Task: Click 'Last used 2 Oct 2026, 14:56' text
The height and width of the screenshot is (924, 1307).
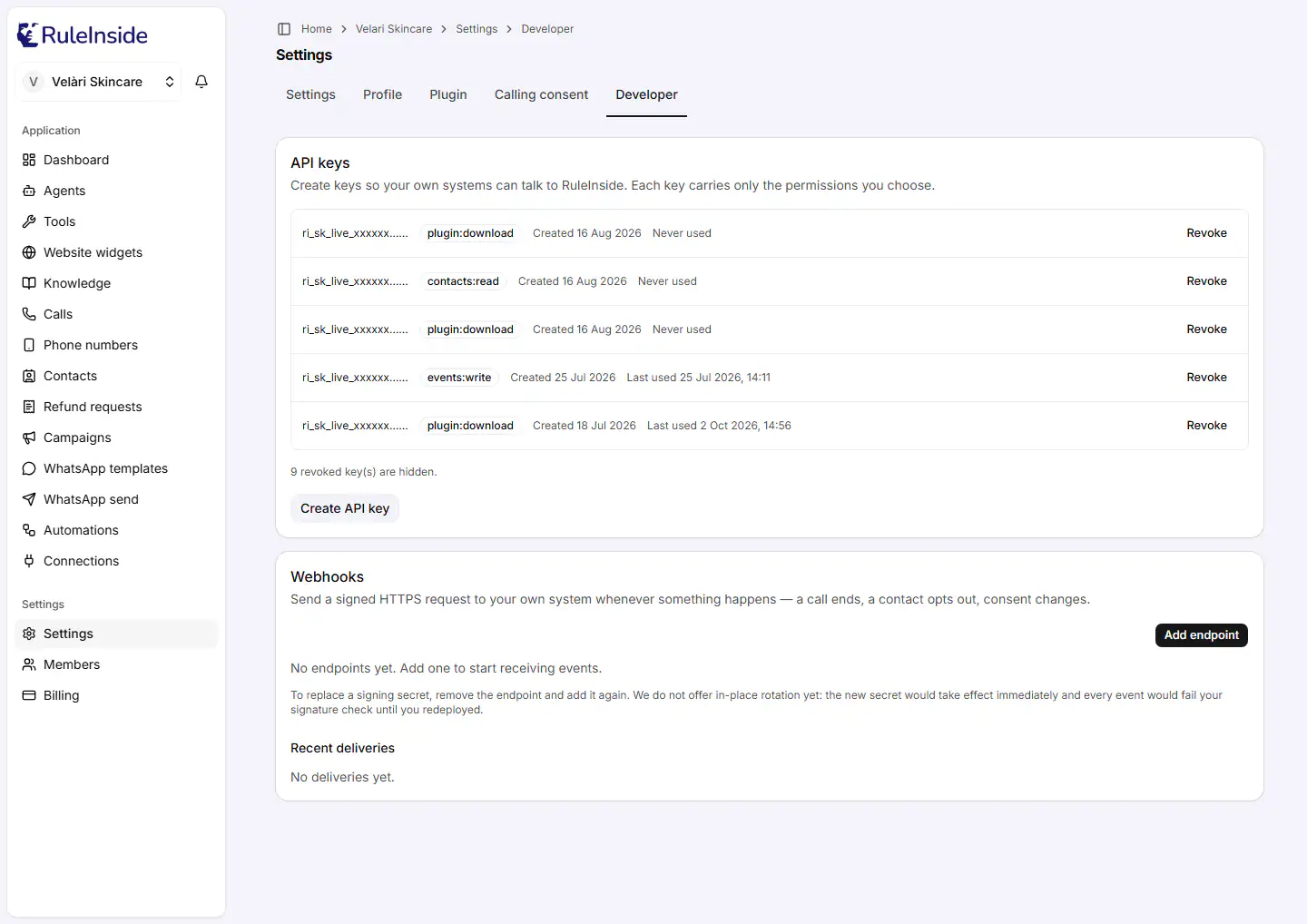Action: click(719, 426)
